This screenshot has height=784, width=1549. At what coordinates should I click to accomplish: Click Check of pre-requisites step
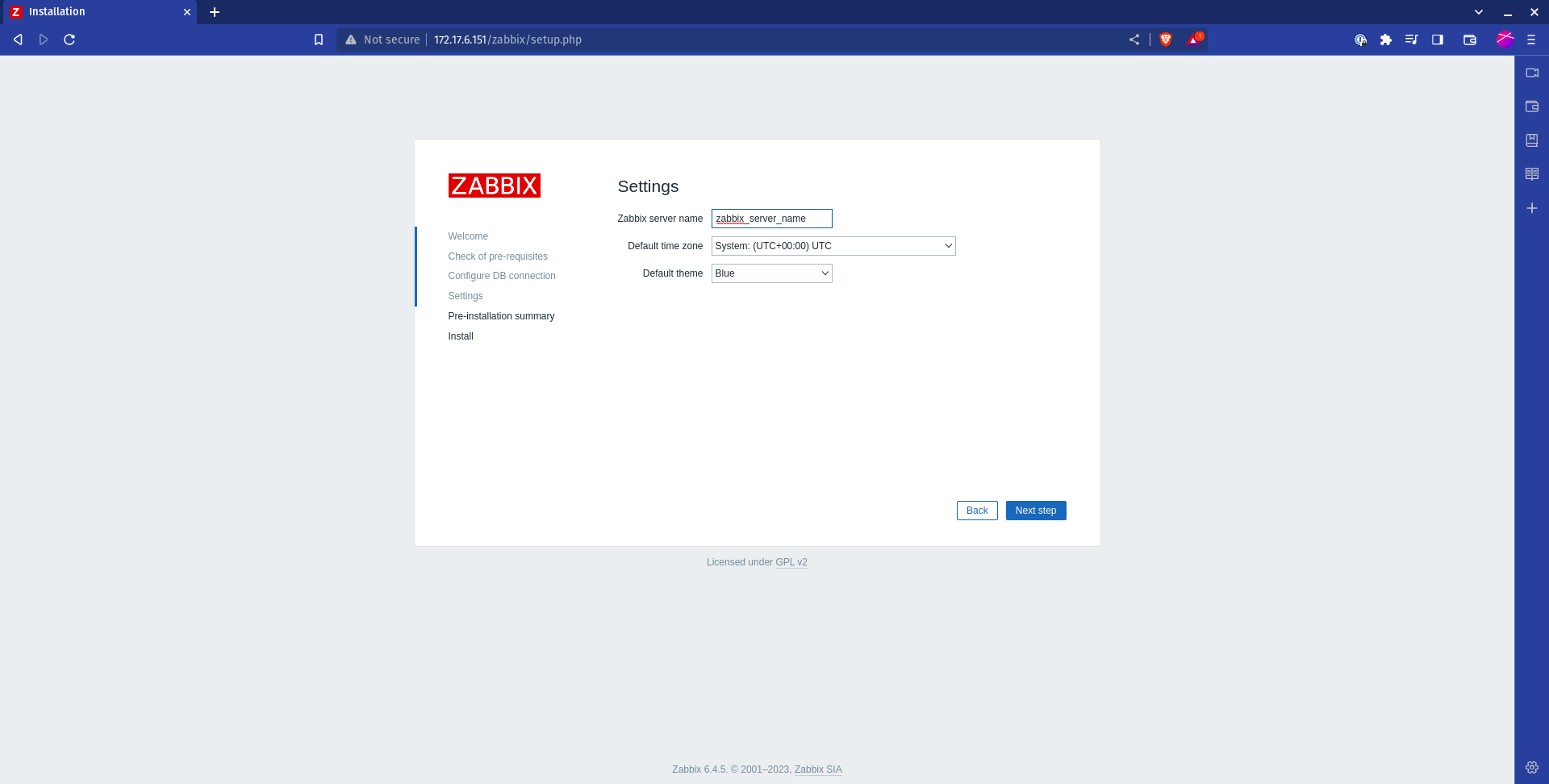coord(498,256)
